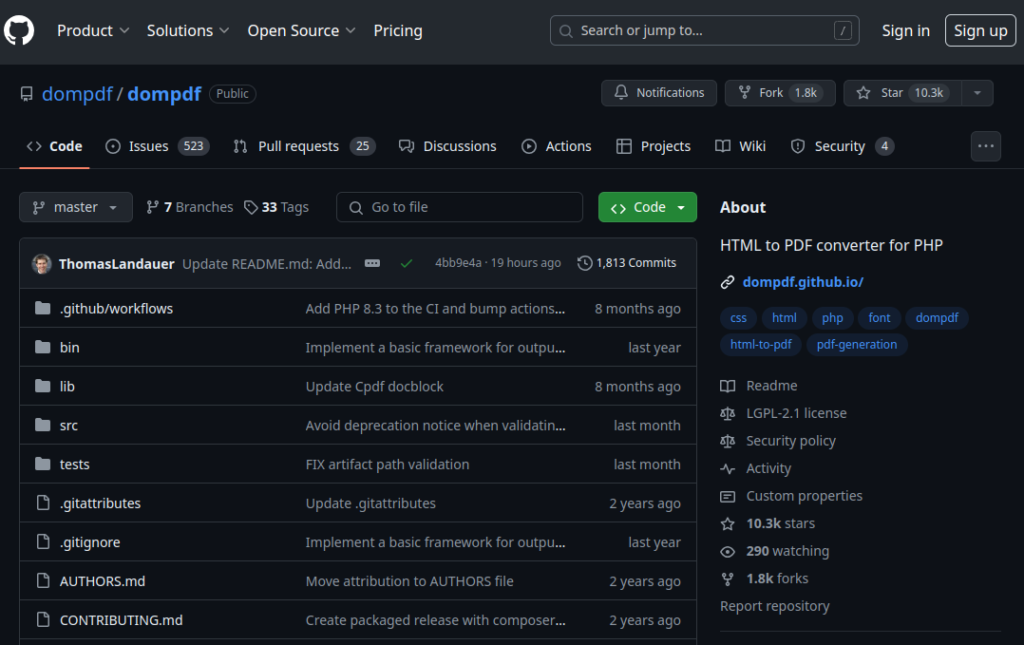Open the tests folder
The height and width of the screenshot is (645, 1024).
(x=74, y=464)
